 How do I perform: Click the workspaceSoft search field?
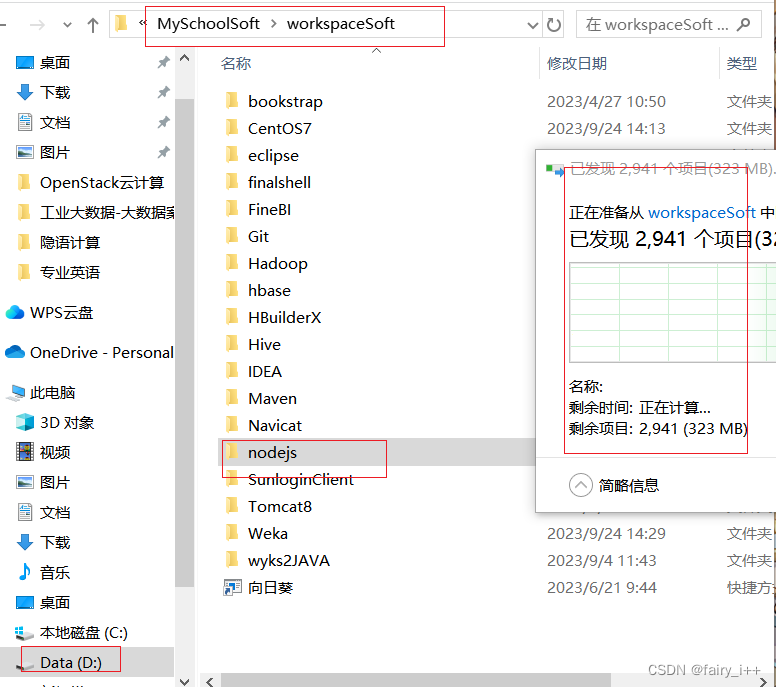coord(668,24)
